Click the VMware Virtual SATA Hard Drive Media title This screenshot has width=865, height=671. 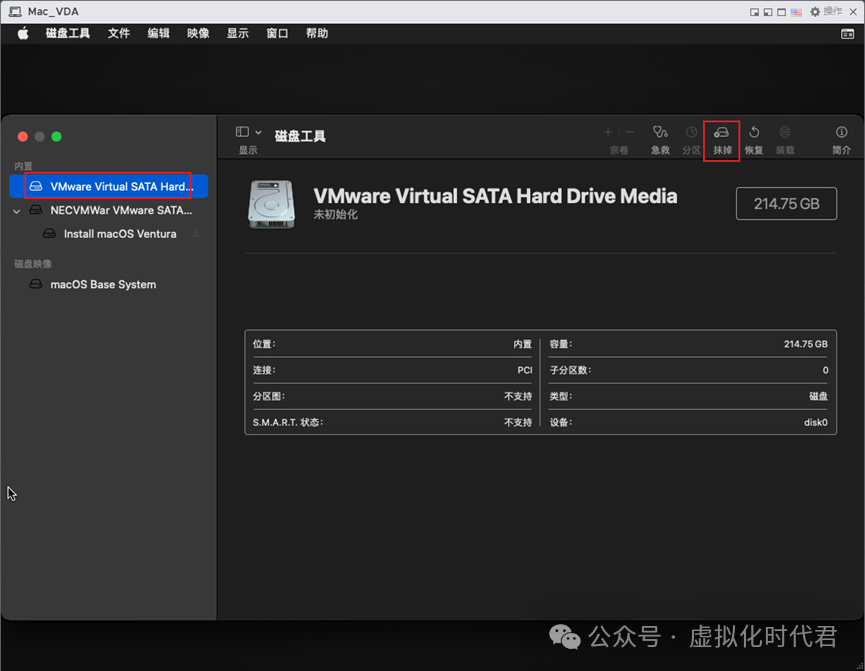click(x=495, y=196)
